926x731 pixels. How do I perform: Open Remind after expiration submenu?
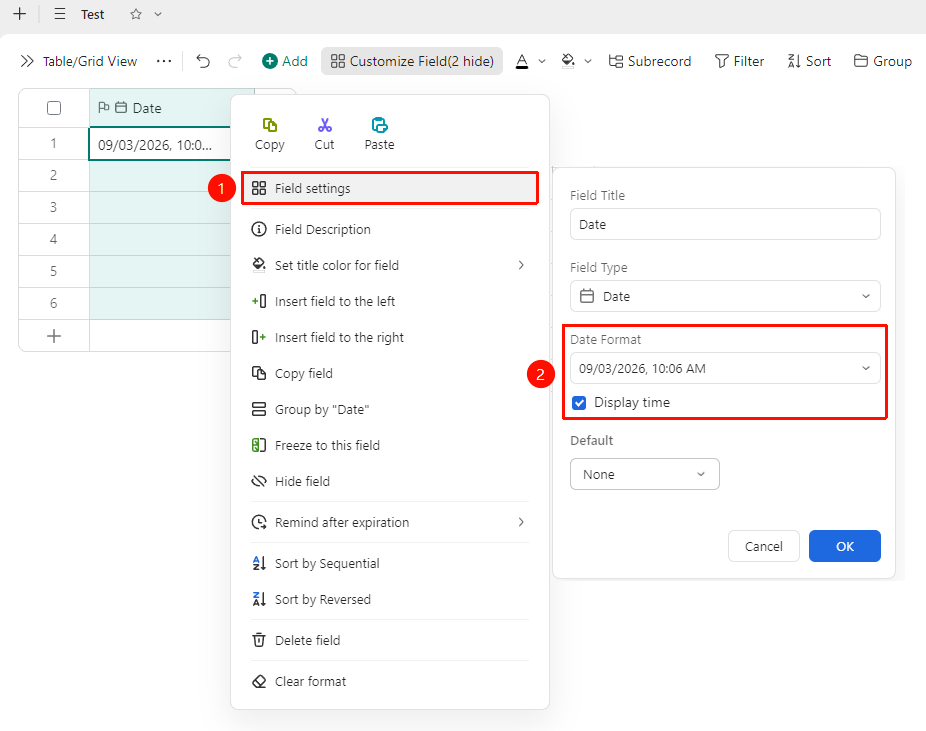coord(390,522)
